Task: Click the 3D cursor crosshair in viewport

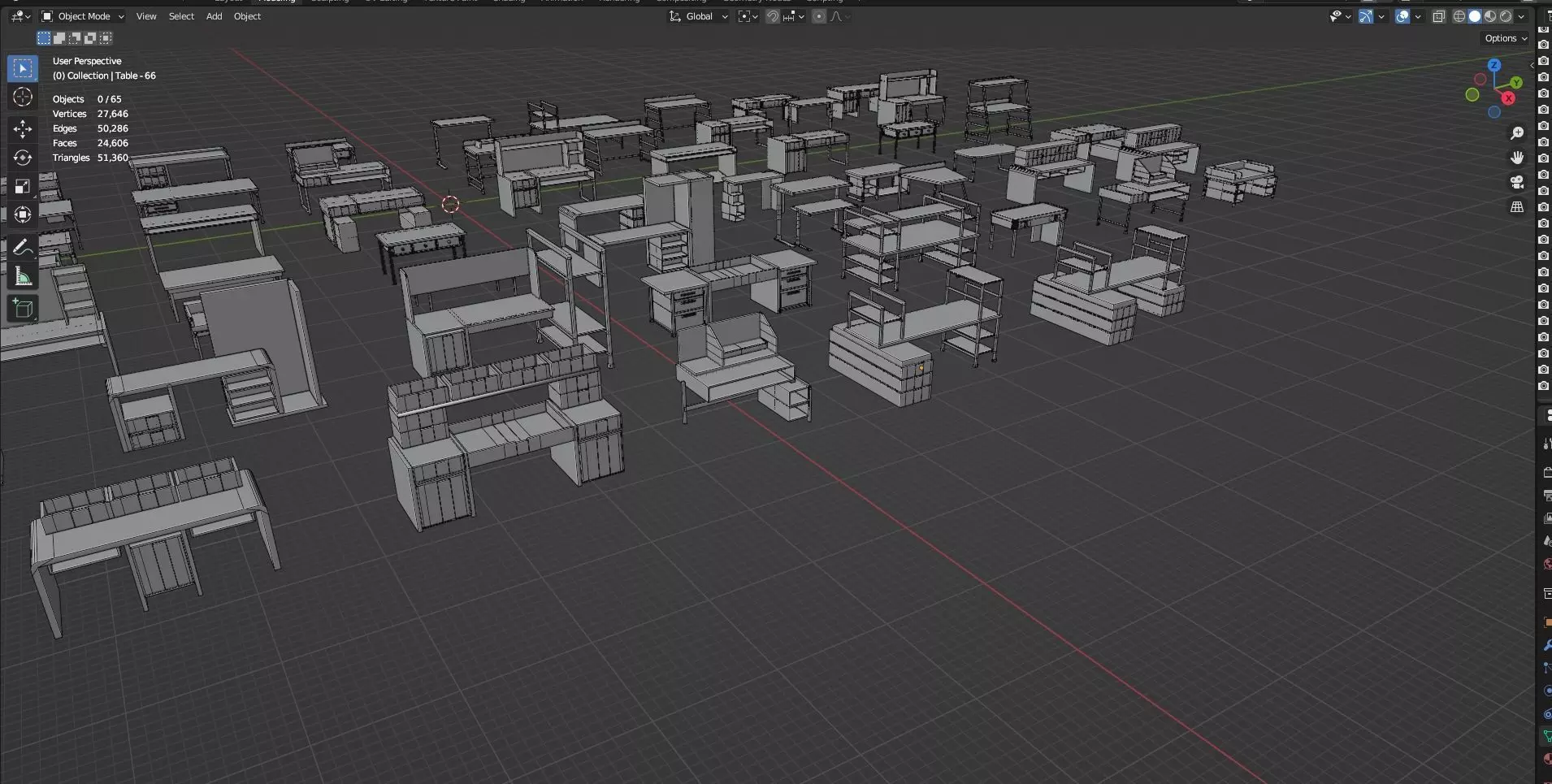Action: pos(450,204)
